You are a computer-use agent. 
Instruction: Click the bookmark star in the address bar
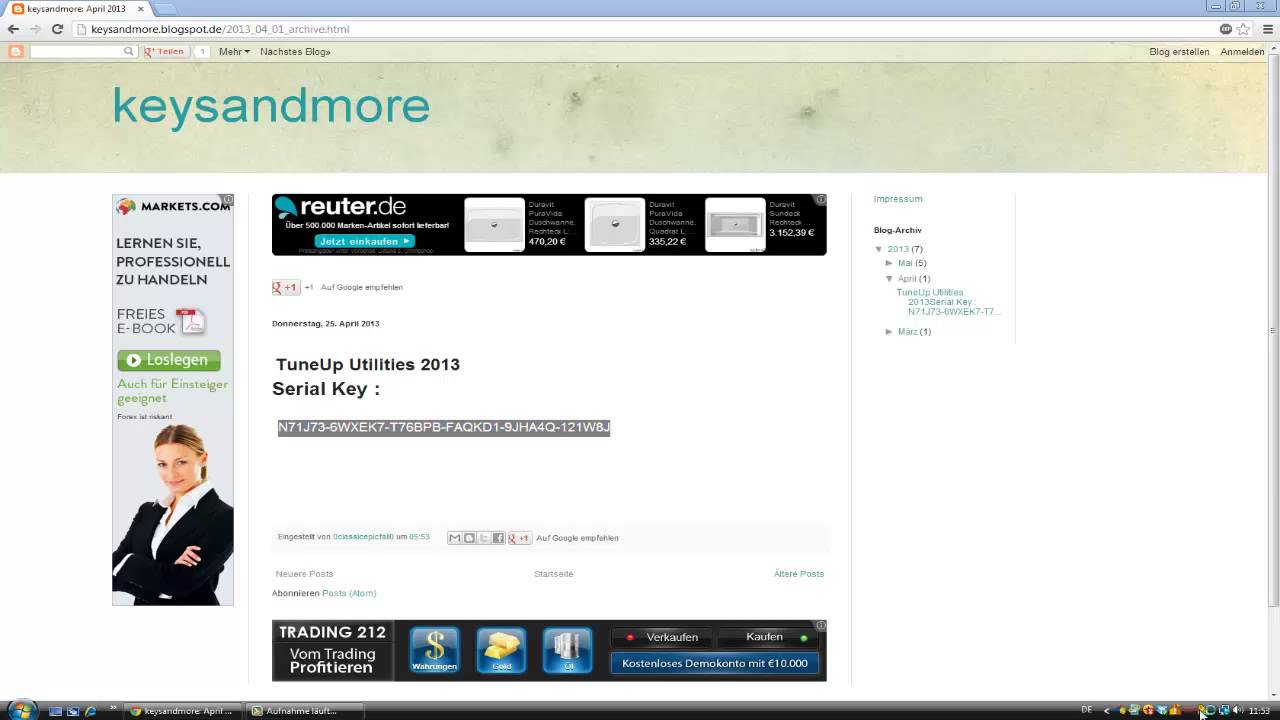click(x=1243, y=29)
